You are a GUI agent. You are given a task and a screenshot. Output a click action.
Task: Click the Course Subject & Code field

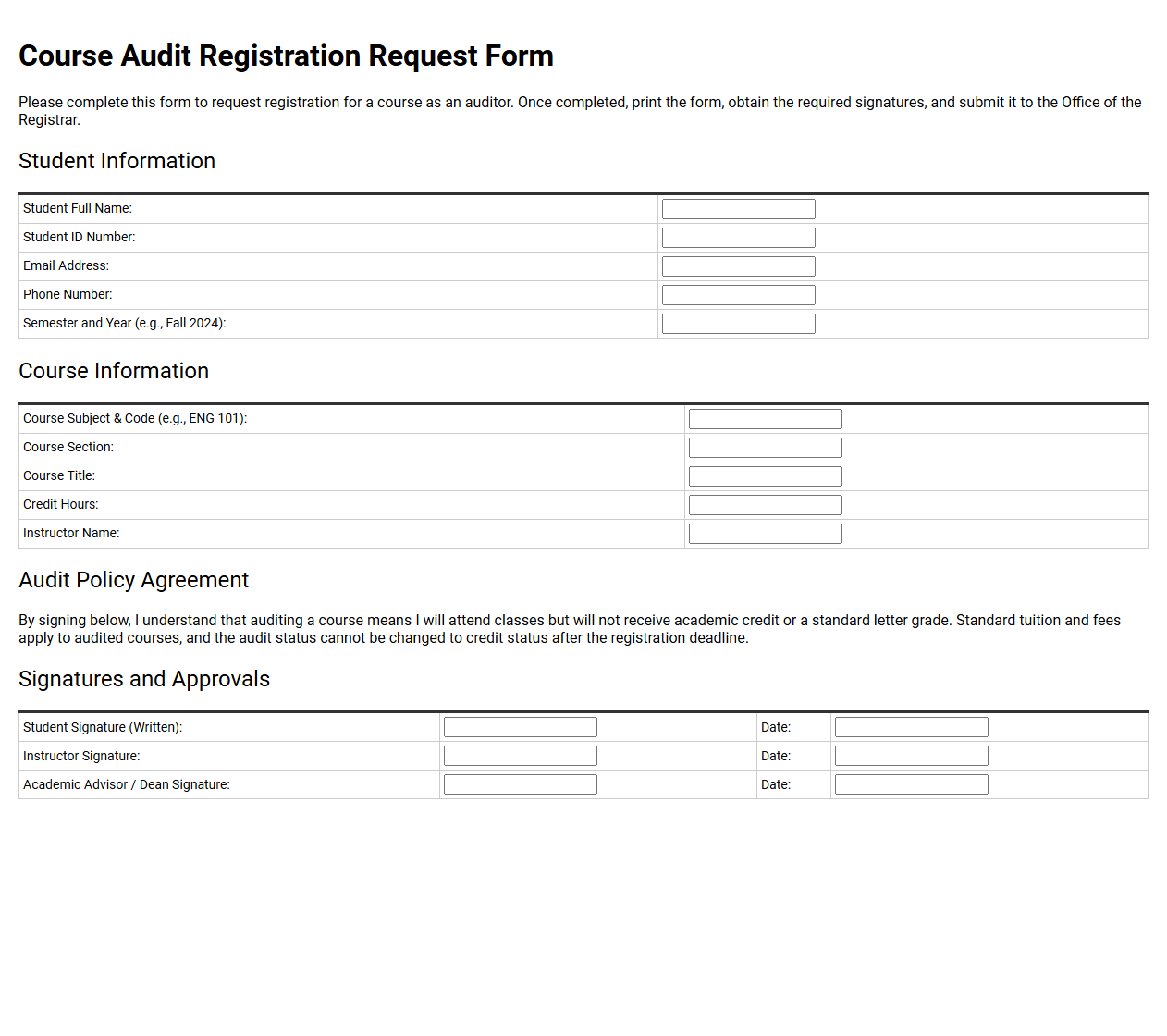[x=766, y=419]
